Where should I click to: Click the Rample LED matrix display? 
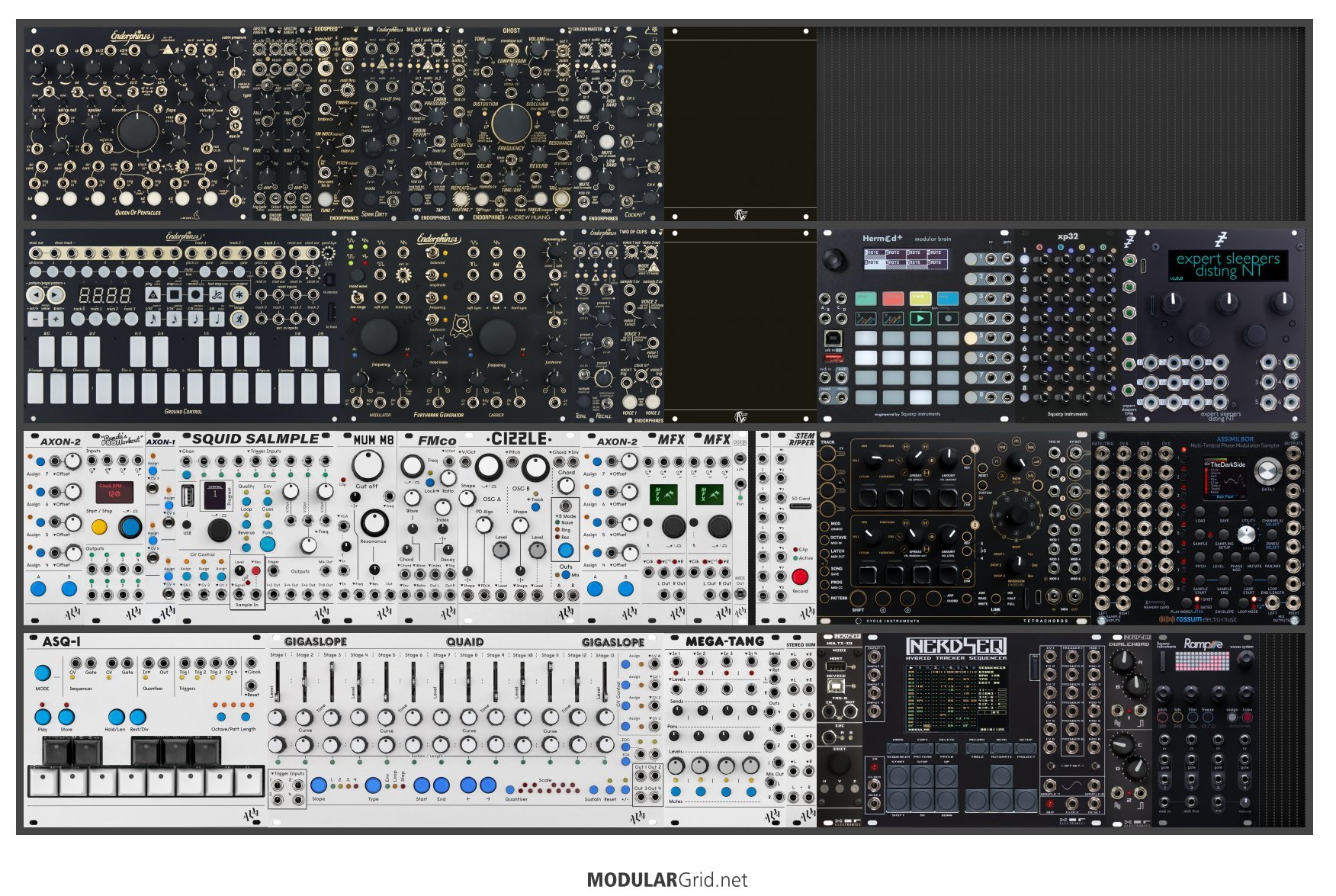tap(1203, 660)
